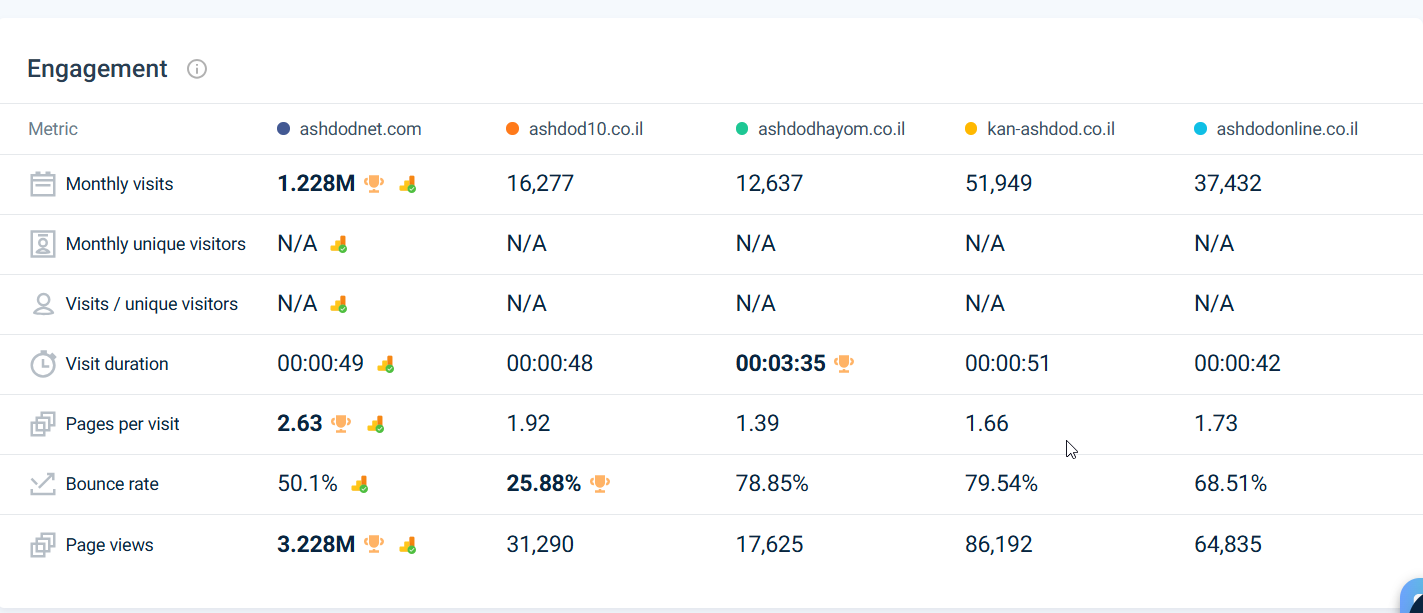Viewport: 1423px width, 613px height.
Task: Click the trophy icon beside 2.63
Action: click(x=341, y=424)
